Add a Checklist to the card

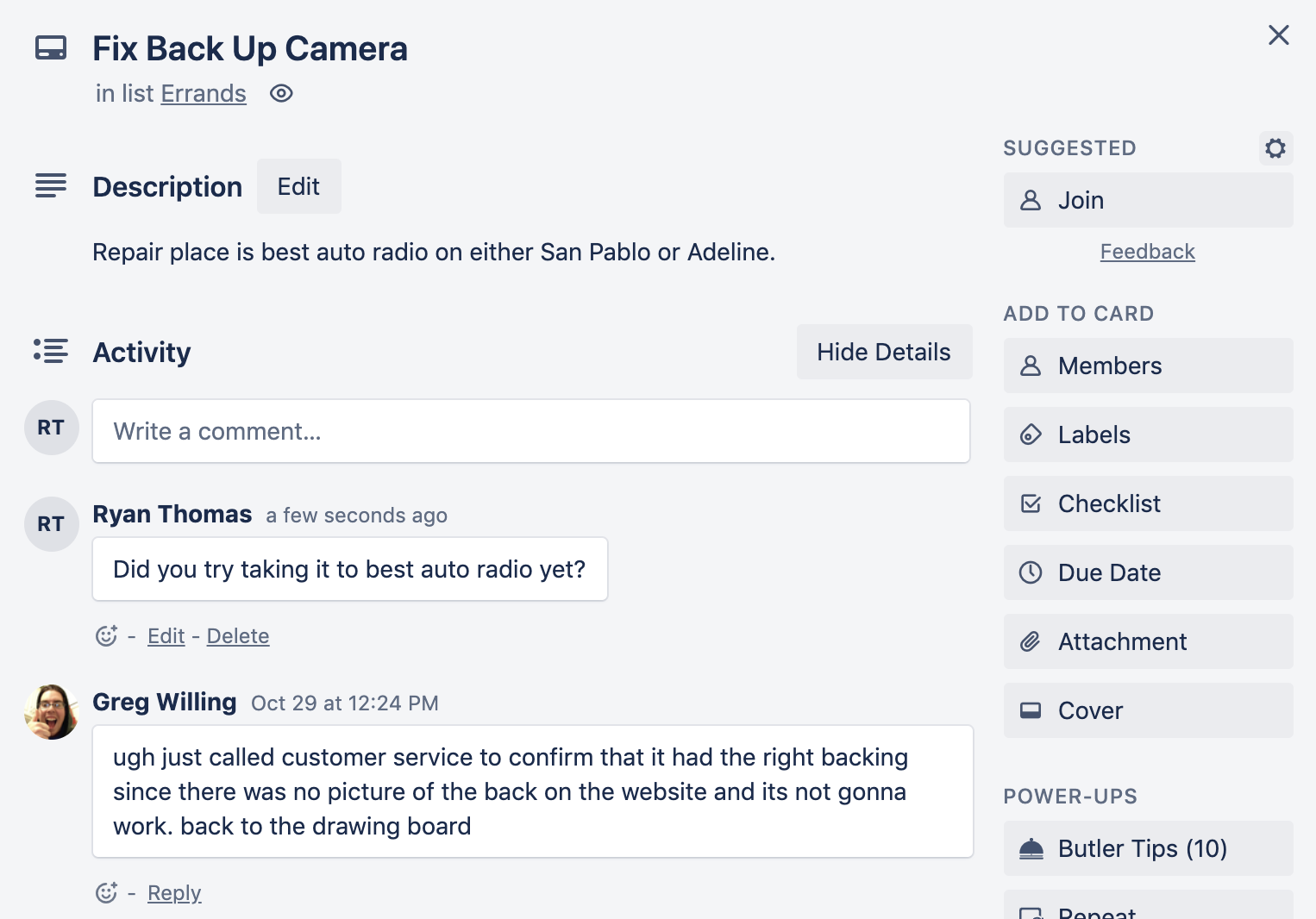(1147, 503)
